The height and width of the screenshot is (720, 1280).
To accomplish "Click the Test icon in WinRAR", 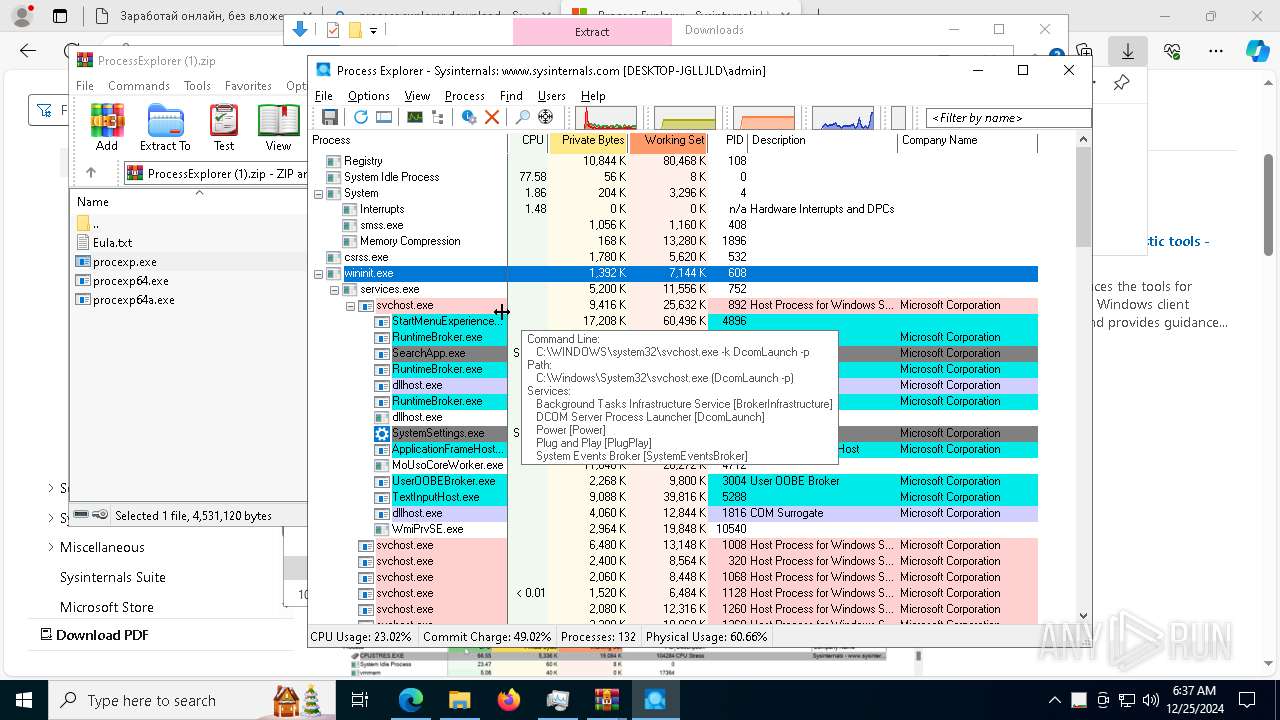I will point(224,128).
